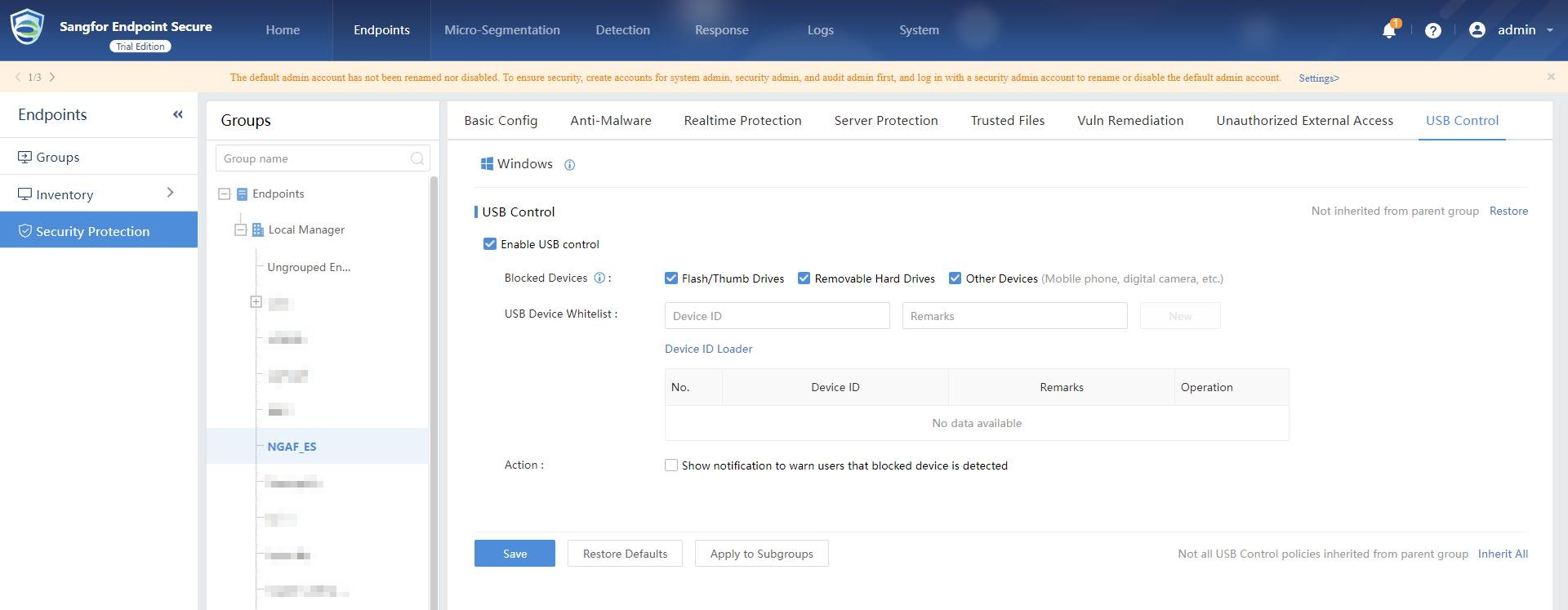The image size is (1568, 610).
Task: Go to next notice in banner
Action: point(52,77)
